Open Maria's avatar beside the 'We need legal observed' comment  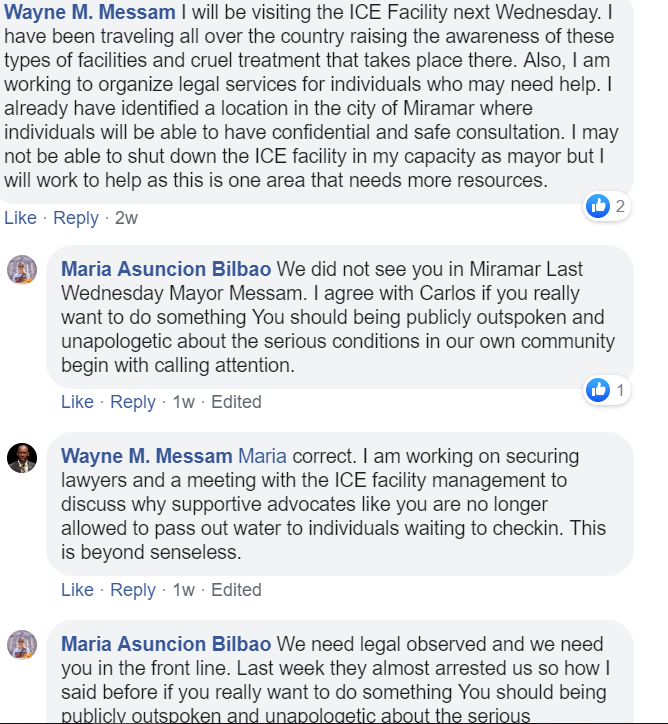pyautogui.click(x=22, y=644)
